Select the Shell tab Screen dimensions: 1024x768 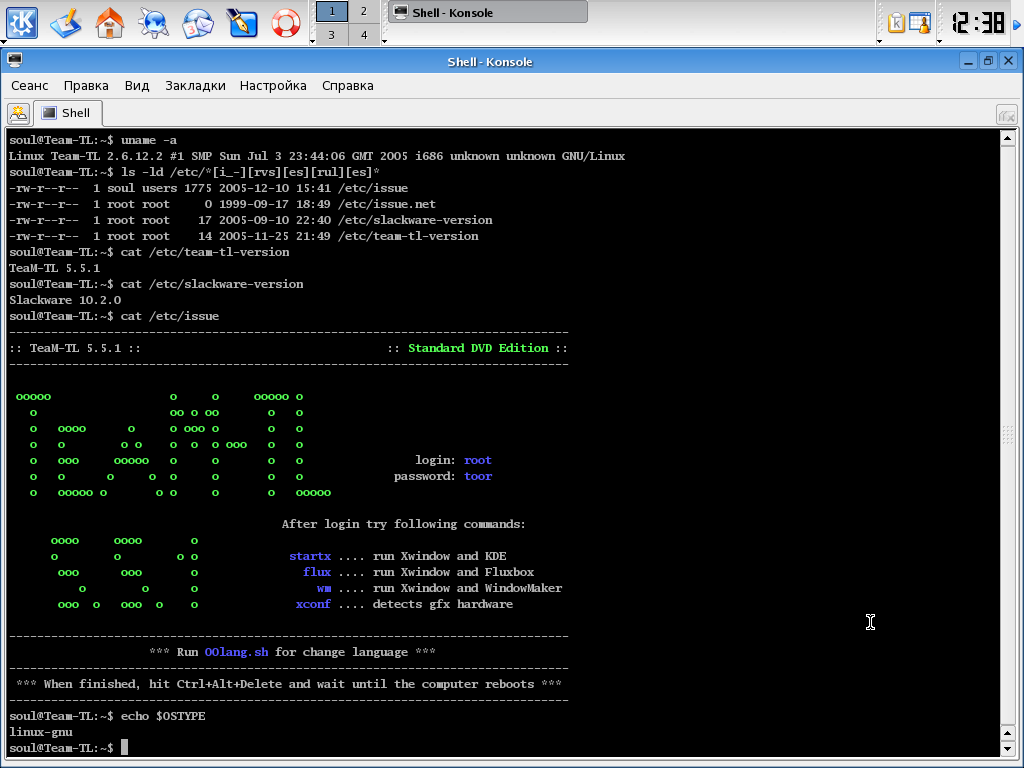(67, 113)
